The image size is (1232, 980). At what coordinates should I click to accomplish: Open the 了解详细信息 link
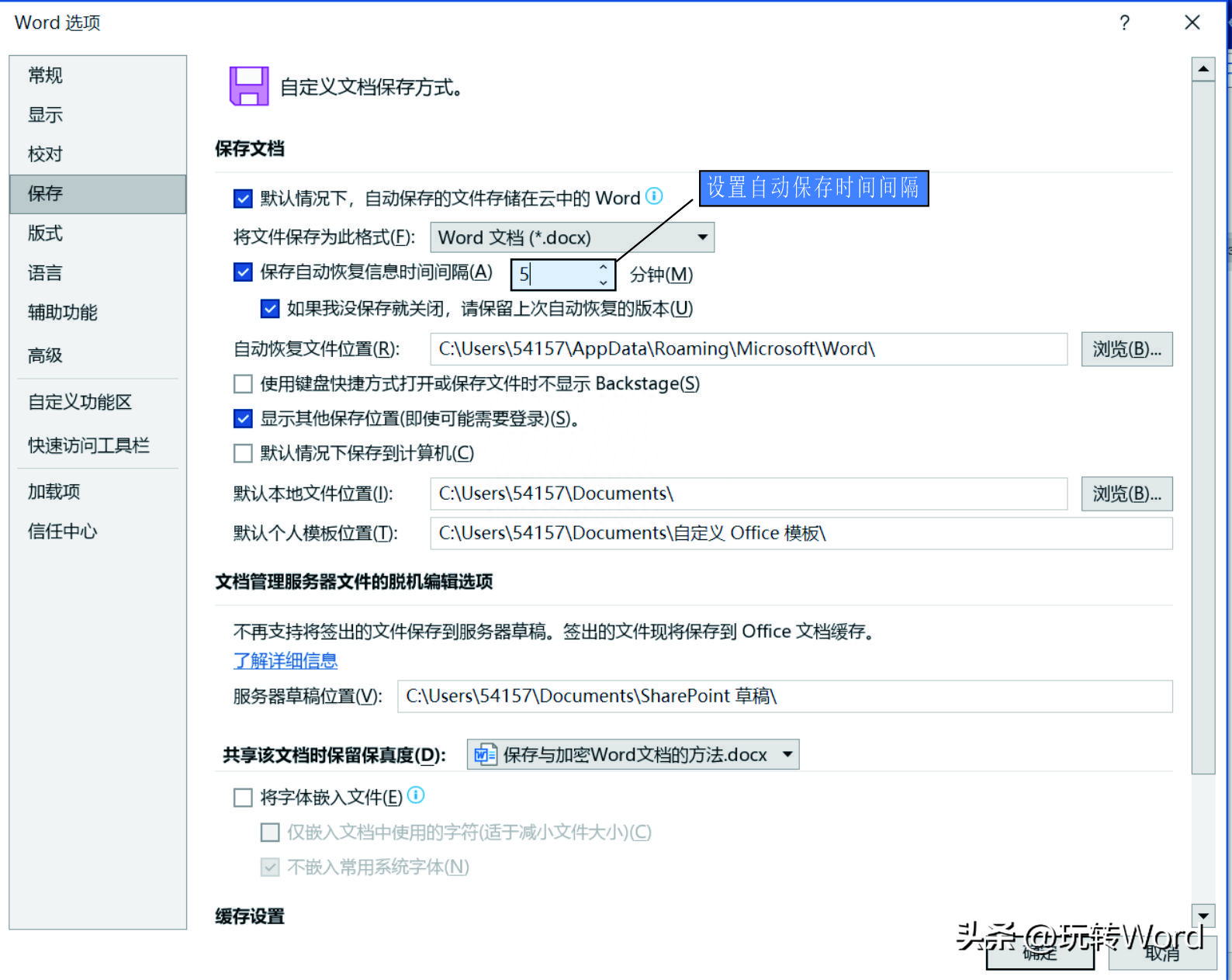[x=286, y=661]
